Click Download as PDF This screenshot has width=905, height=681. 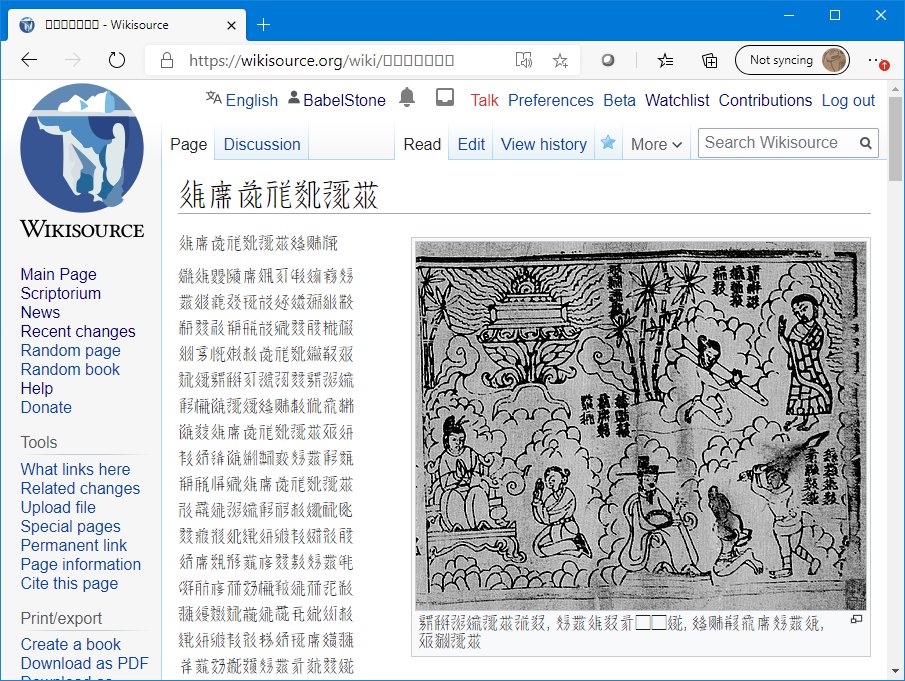click(x=84, y=663)
